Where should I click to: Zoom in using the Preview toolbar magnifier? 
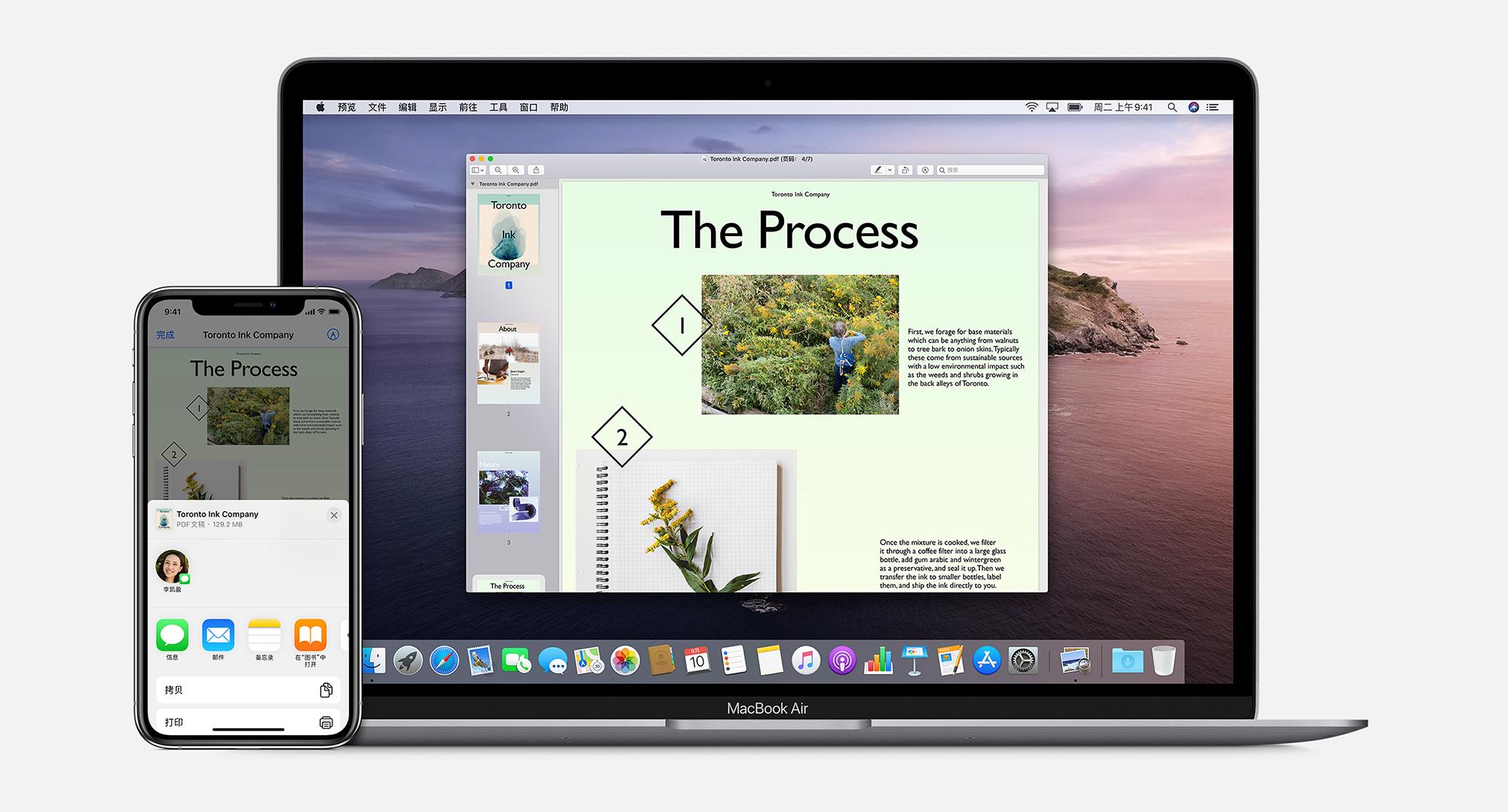(x=516, y=170)
